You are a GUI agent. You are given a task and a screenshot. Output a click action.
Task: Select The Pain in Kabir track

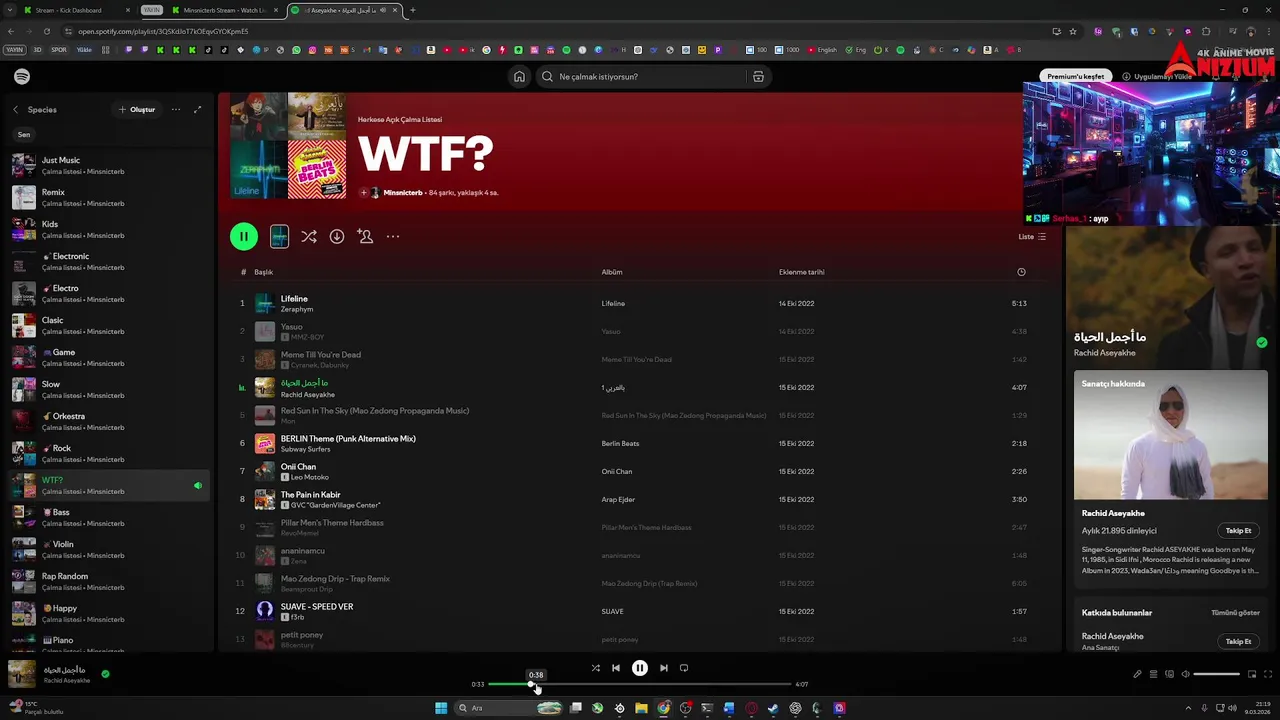(x=638, y=499)
